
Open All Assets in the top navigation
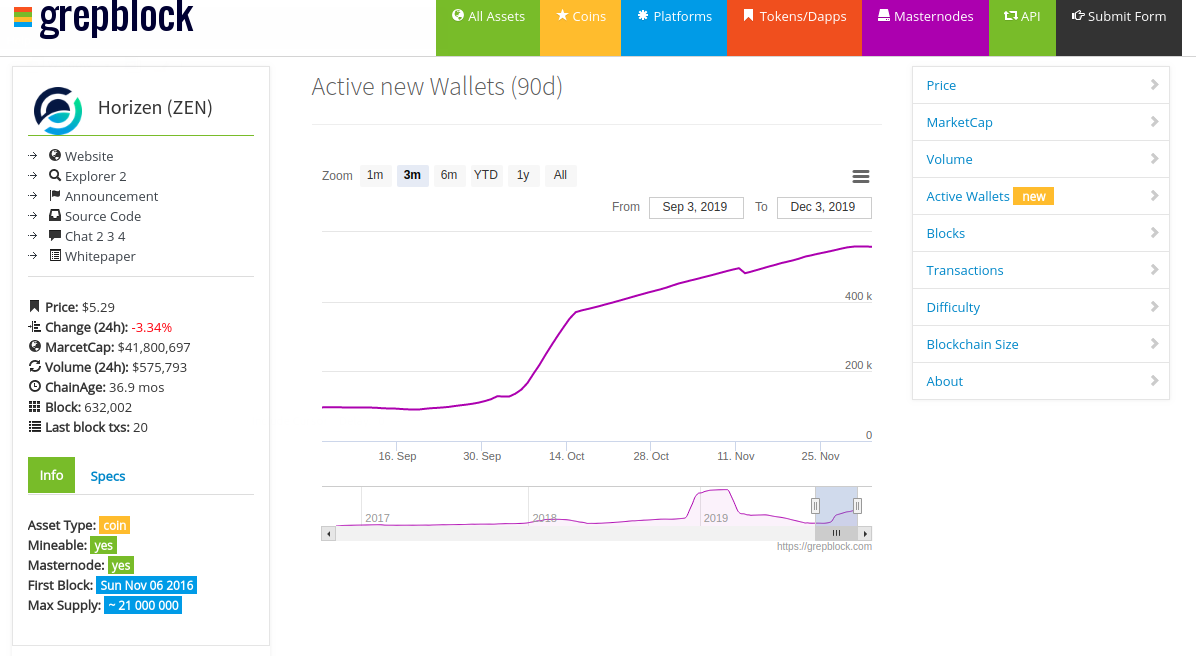pos(488,27)
